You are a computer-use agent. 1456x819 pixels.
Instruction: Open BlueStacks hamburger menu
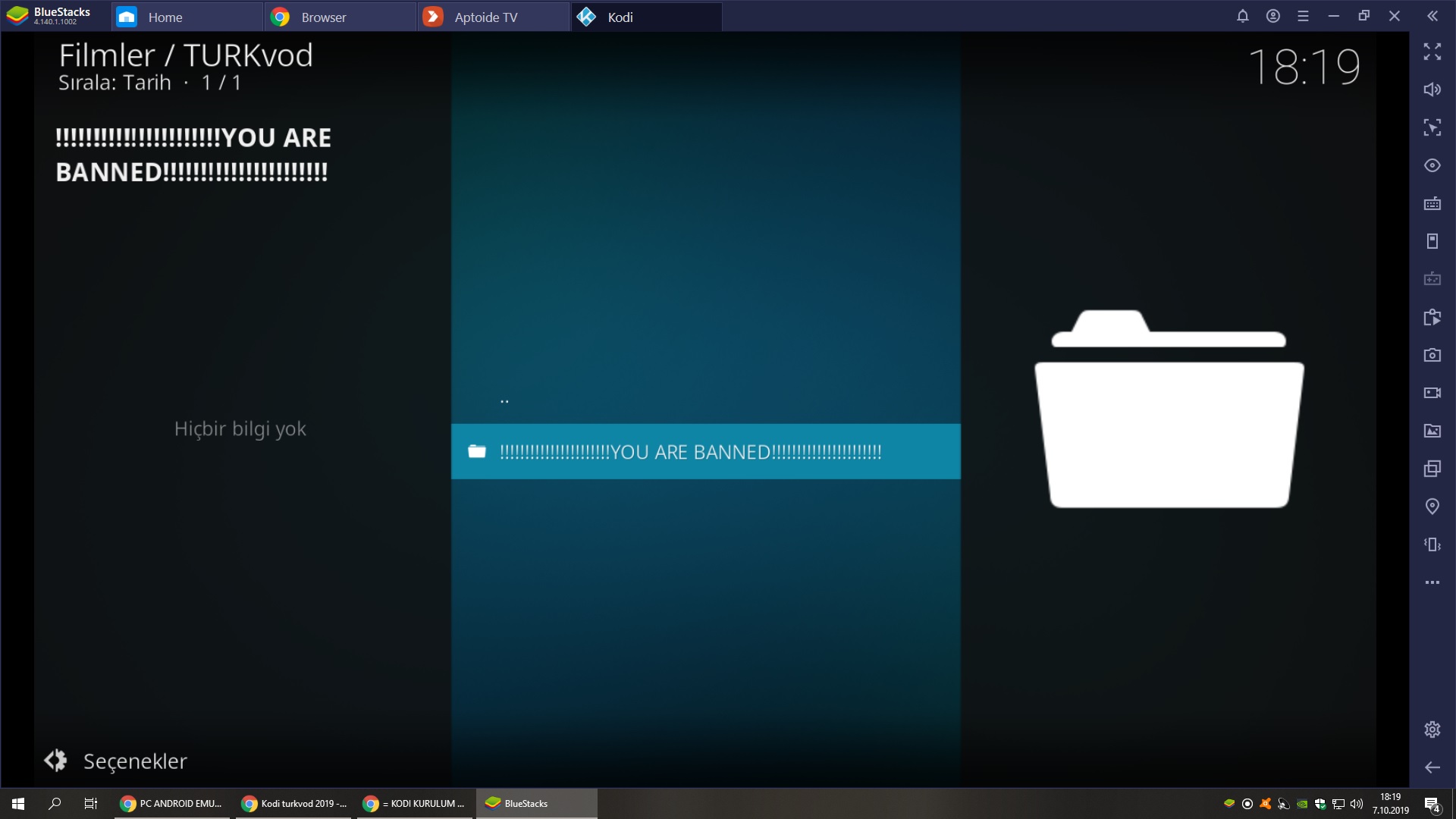pyautogui.click(x=1304, y=16)
